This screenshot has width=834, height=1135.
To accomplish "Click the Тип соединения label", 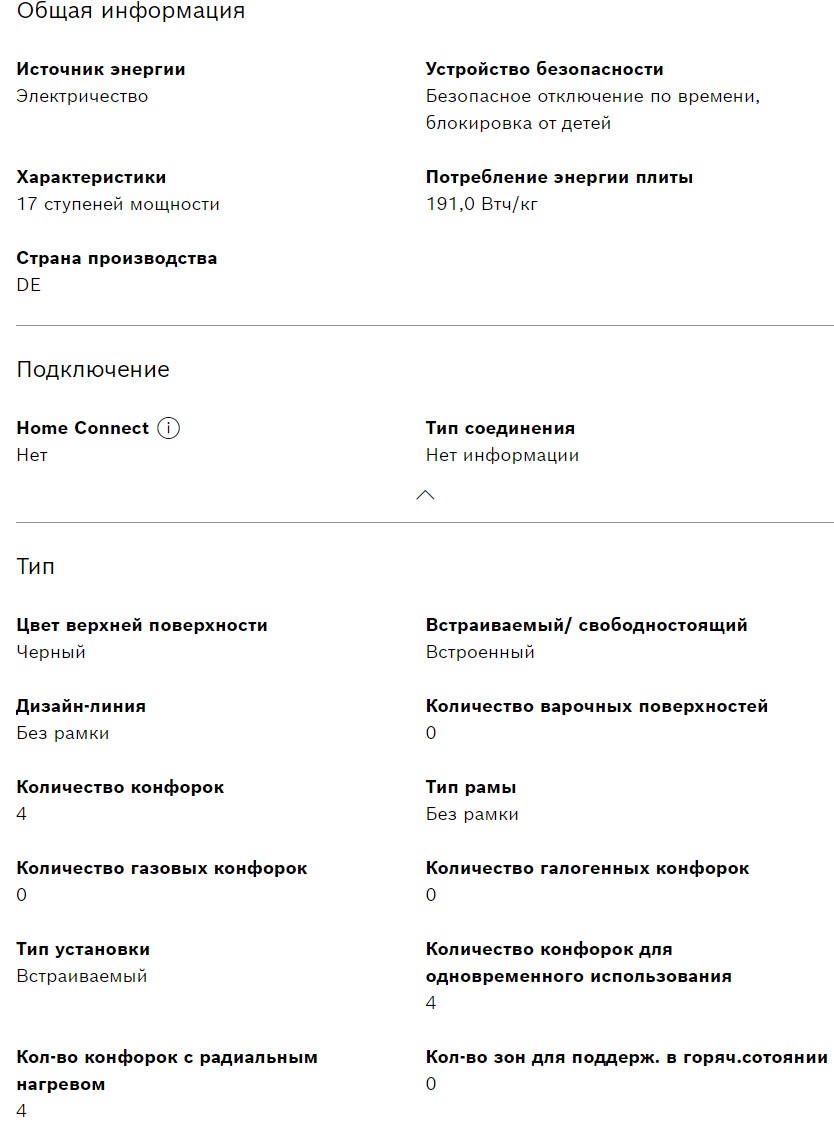I will click(500, 428).
